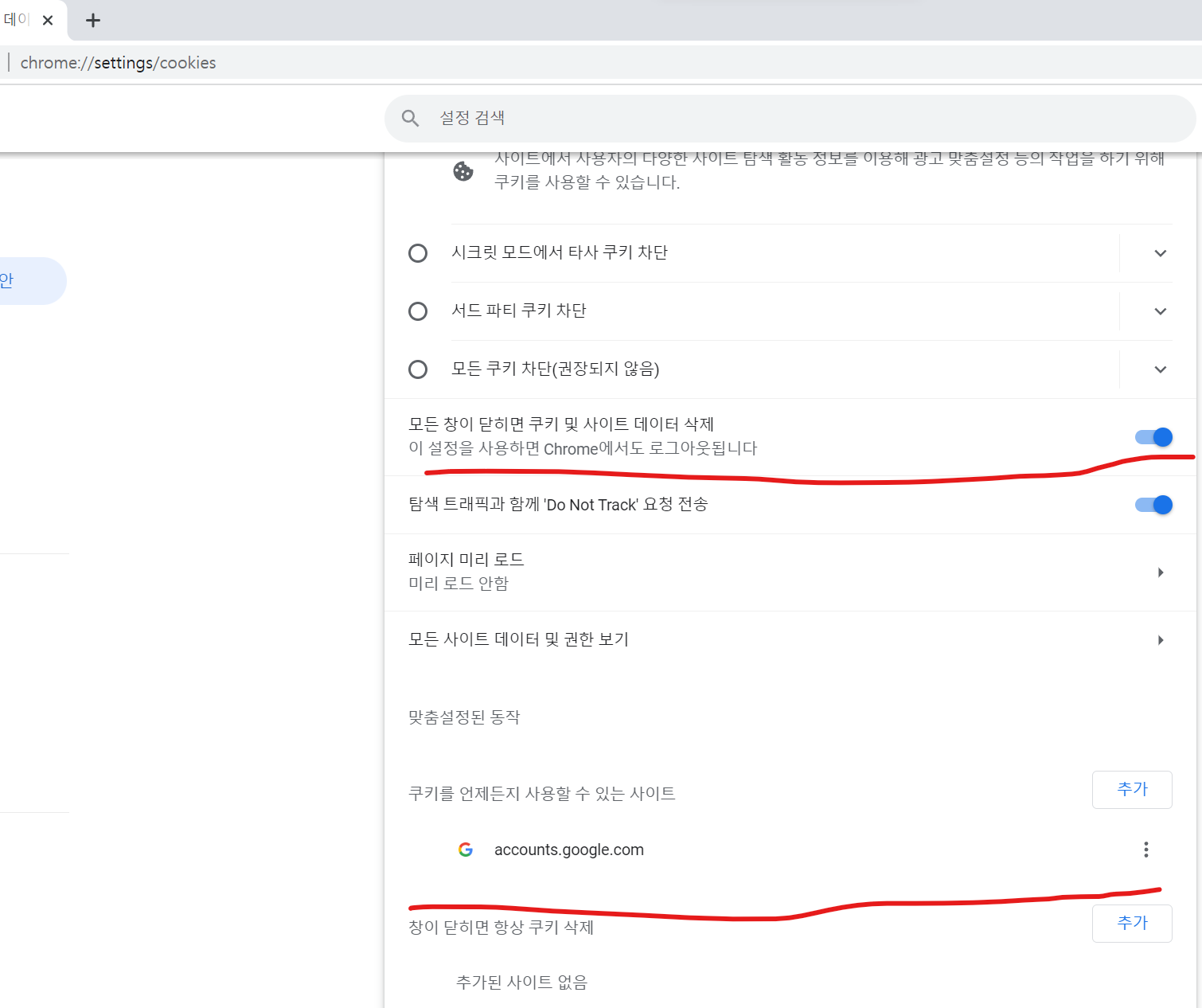This screenshot has width=1202, height=1008.
Task: Select the 서드 파티 쿠키 차단 radio button
Action: pyautogui.click(x=418, y=311)
